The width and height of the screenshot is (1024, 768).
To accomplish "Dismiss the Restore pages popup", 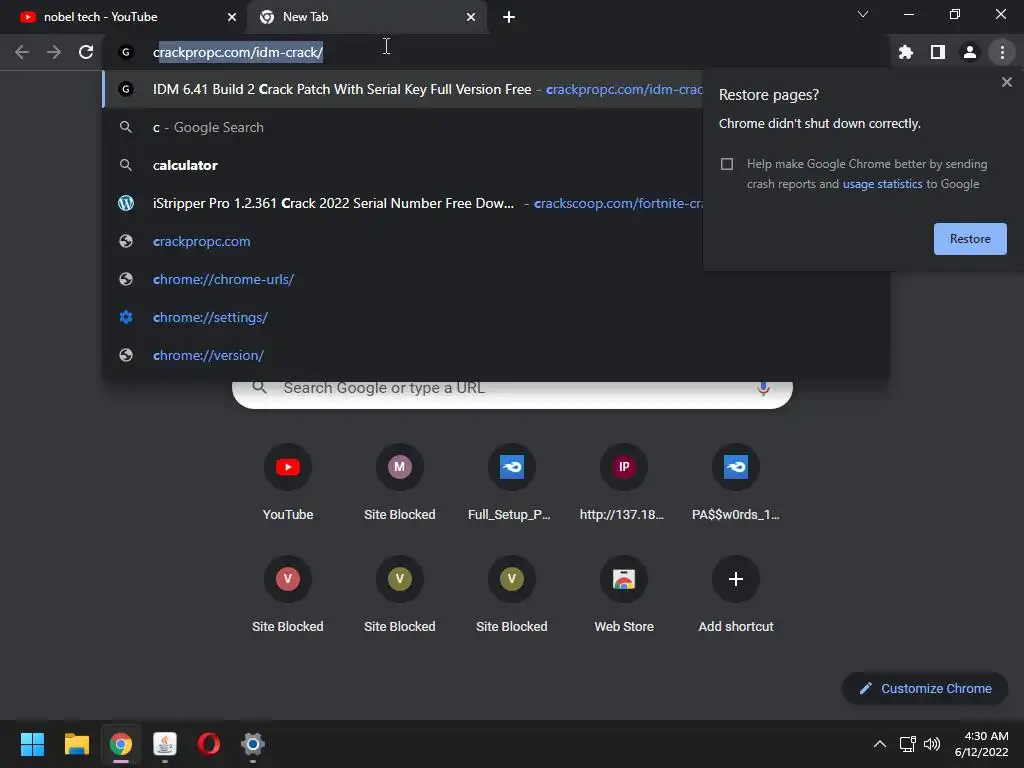I will coord(1006,82).
